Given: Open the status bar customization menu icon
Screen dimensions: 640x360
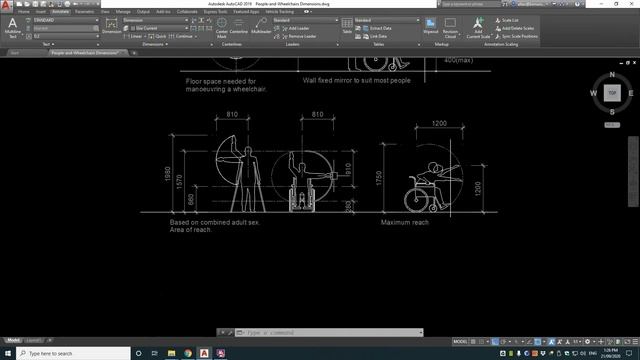Looking at the screenshot, I should tap(635, 342).
